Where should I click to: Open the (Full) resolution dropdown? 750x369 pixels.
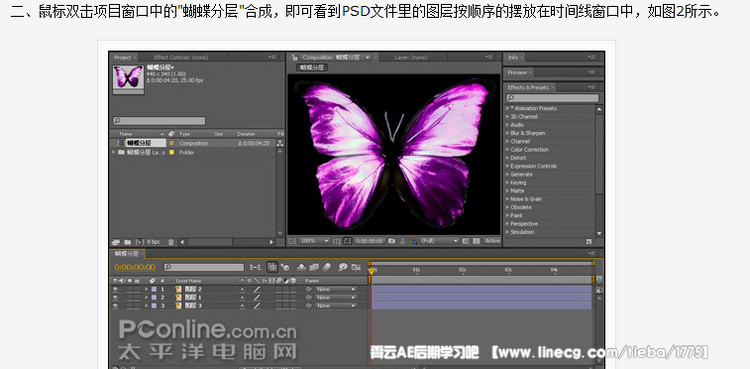440,241
